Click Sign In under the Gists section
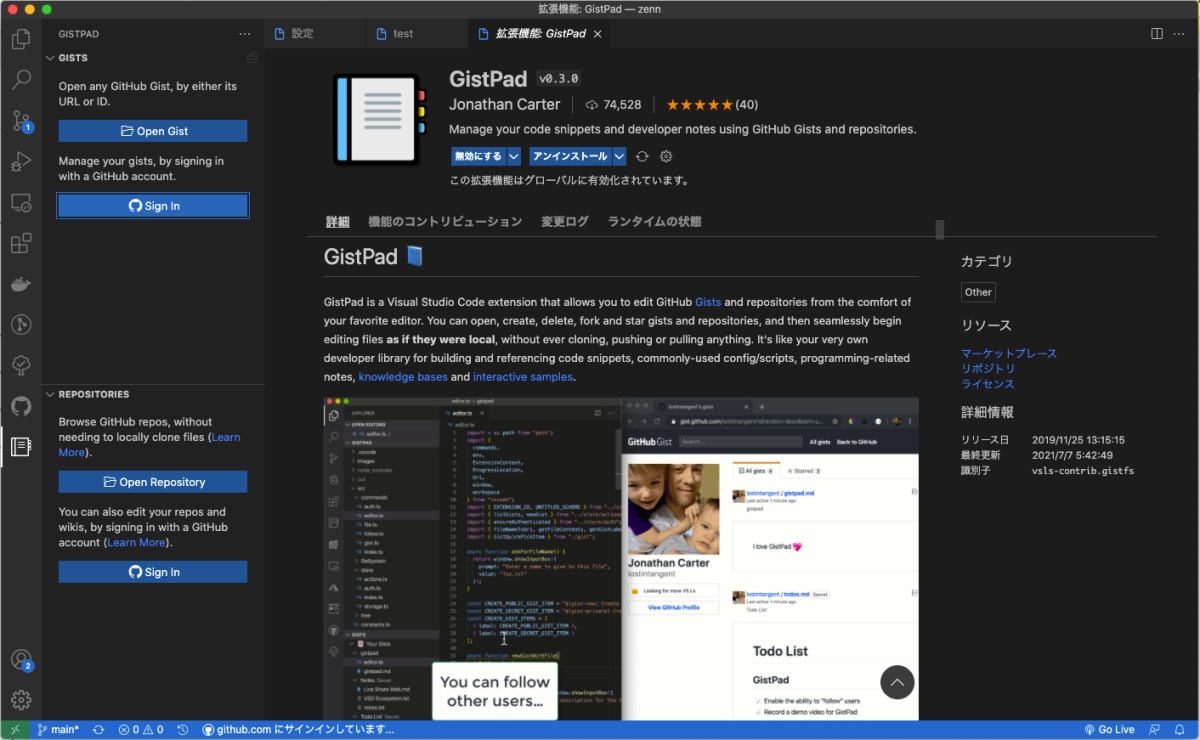 click(153, 206)
